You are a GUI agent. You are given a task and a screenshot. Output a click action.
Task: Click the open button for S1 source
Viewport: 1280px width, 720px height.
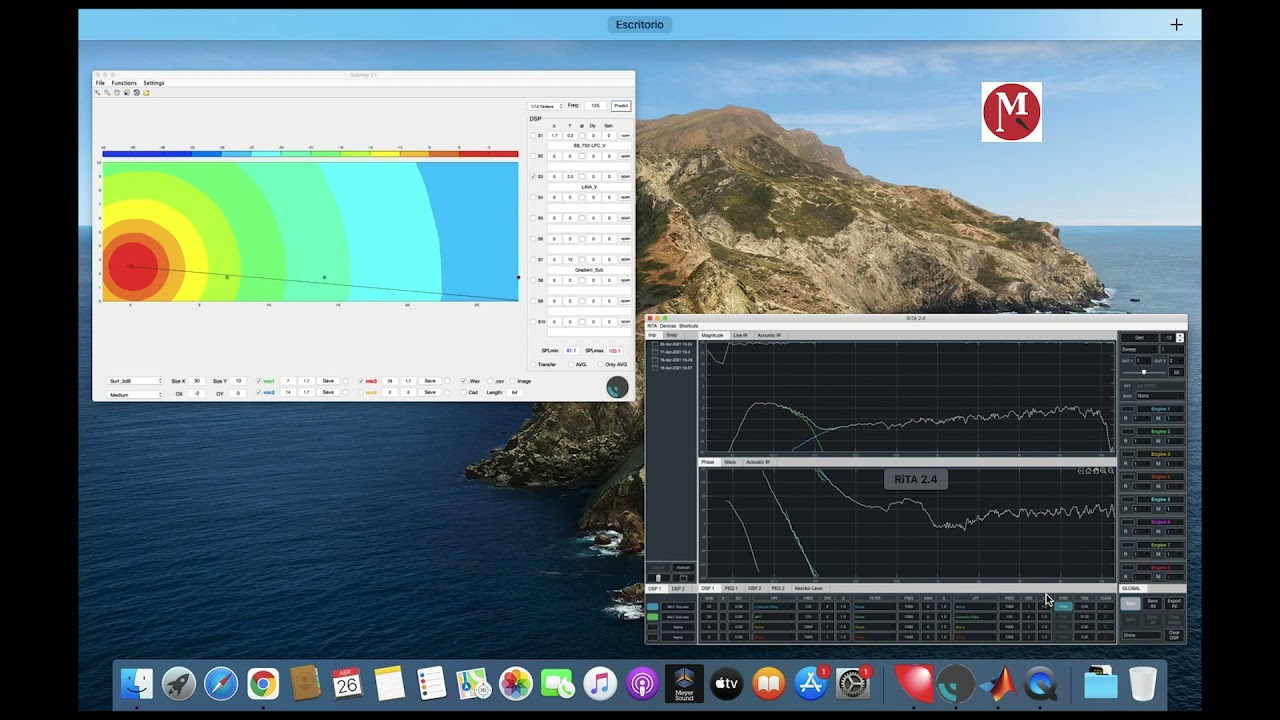point(625,135)
